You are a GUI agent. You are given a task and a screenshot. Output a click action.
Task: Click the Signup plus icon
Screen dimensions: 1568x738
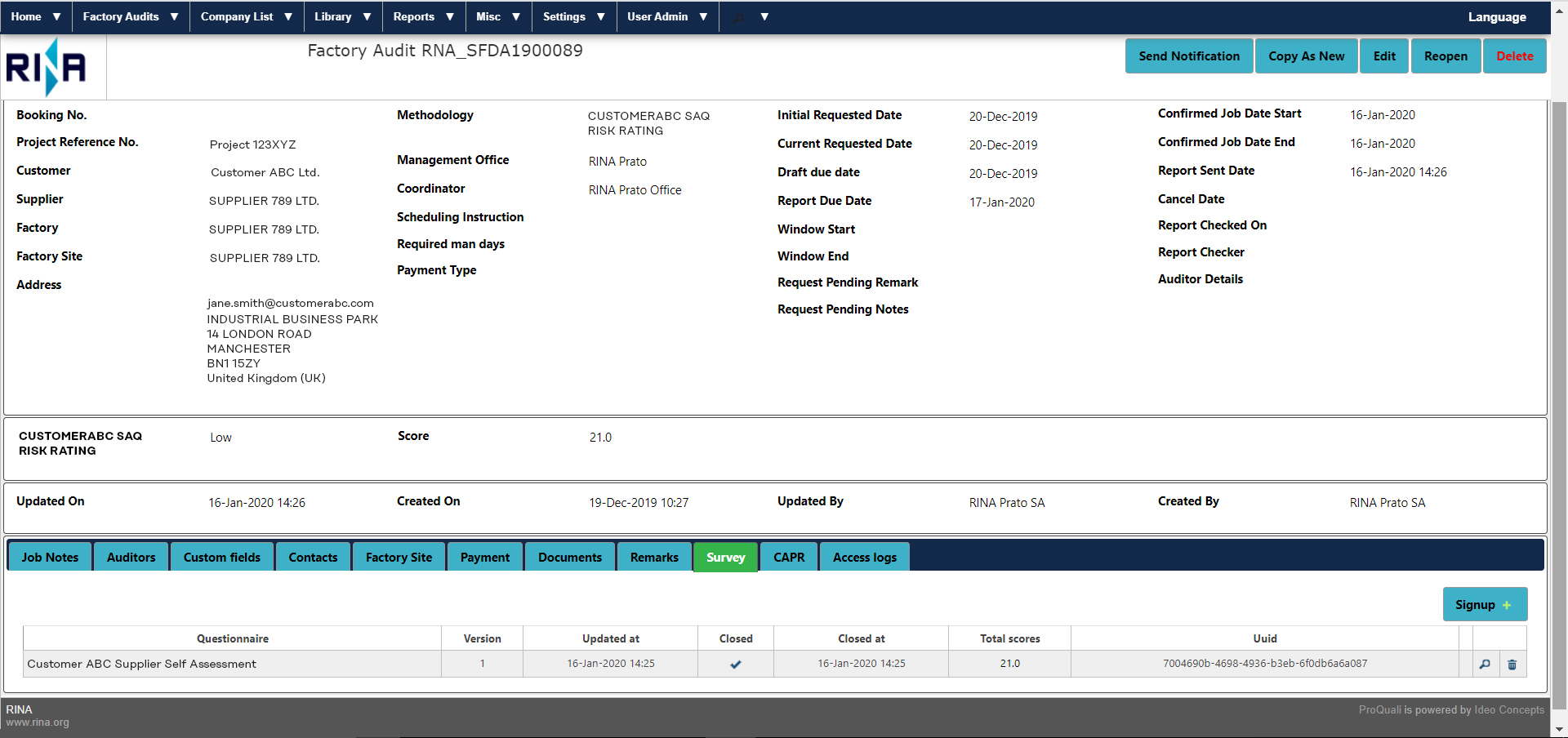[x=1507, y=605]
